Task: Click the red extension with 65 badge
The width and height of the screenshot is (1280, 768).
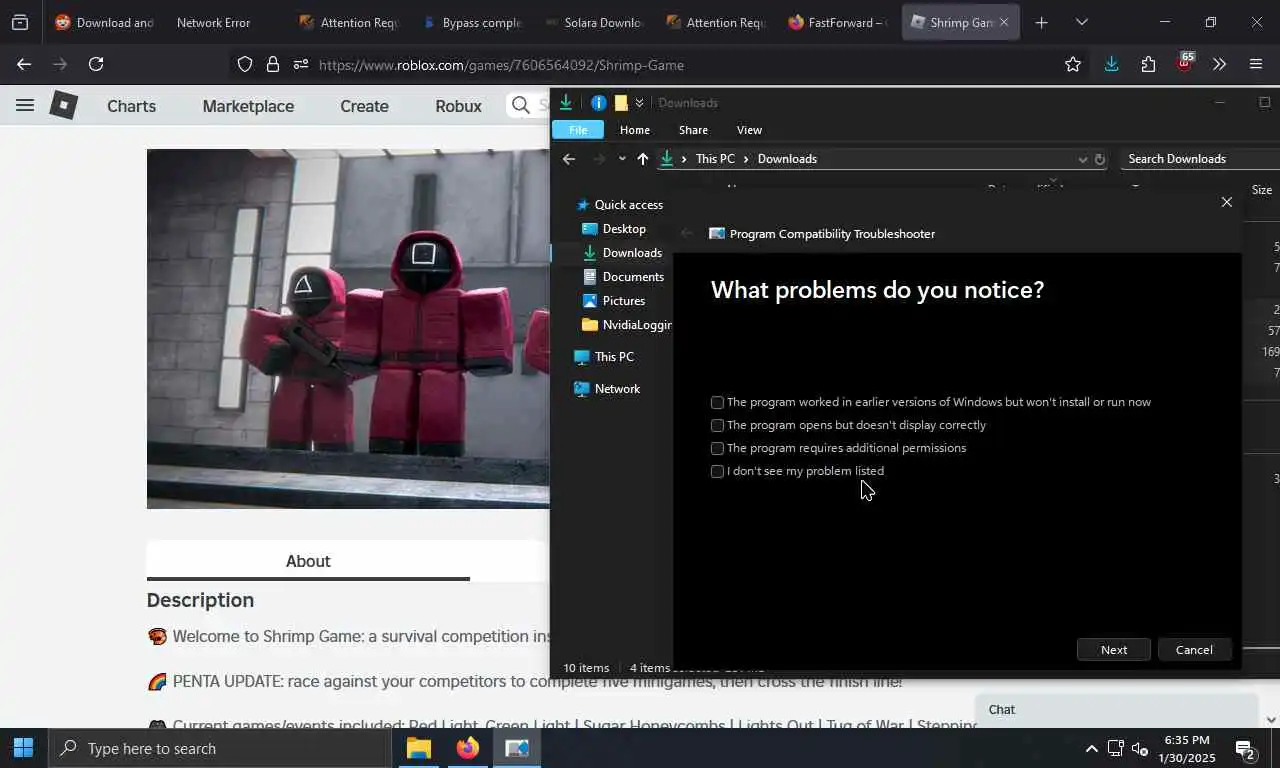Action: point(1185,64)
